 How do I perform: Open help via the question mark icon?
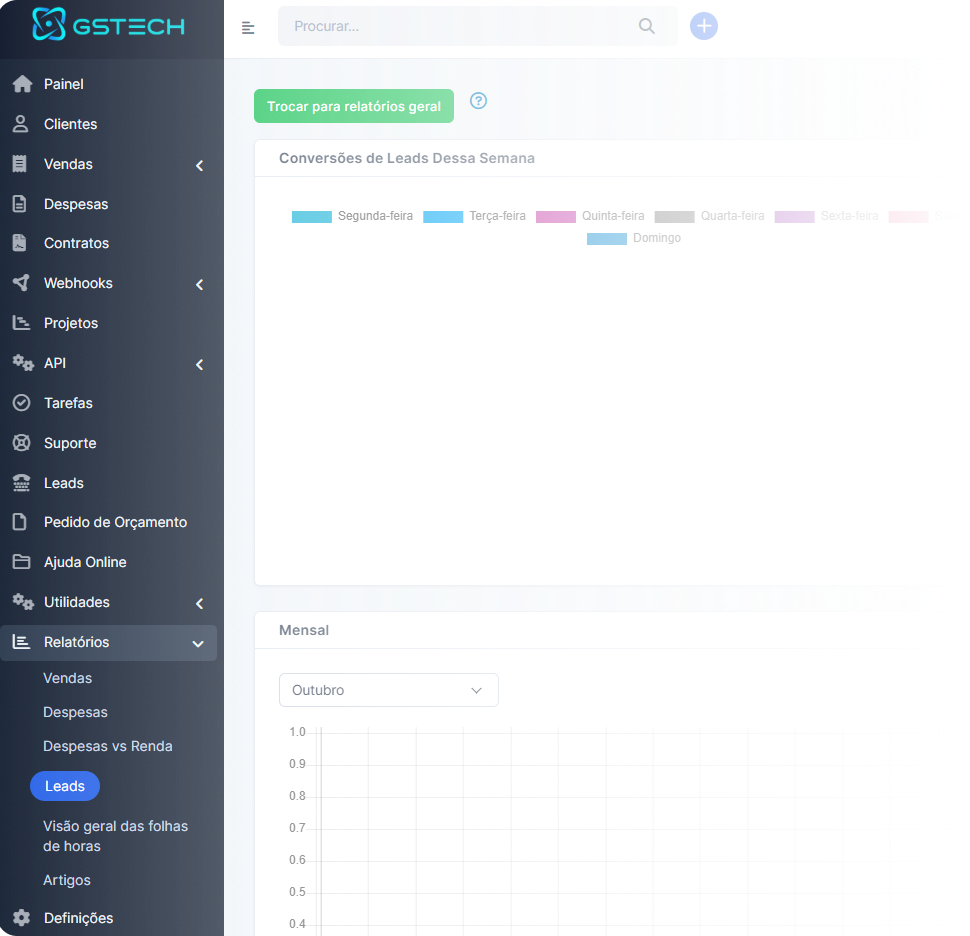pos(478,101)
